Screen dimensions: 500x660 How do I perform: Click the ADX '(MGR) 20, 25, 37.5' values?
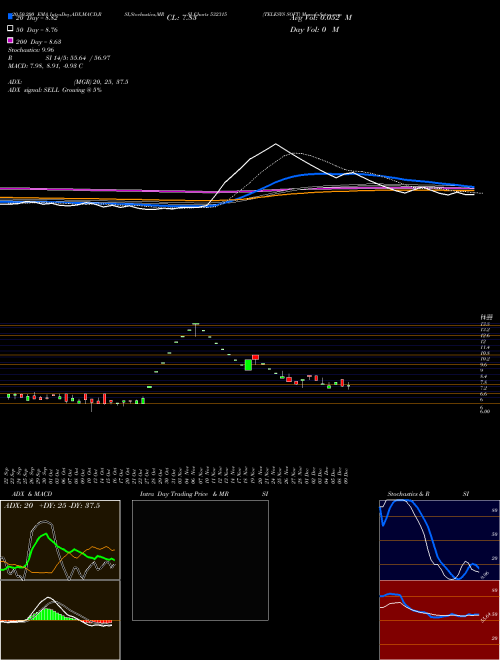click(101, 82)
